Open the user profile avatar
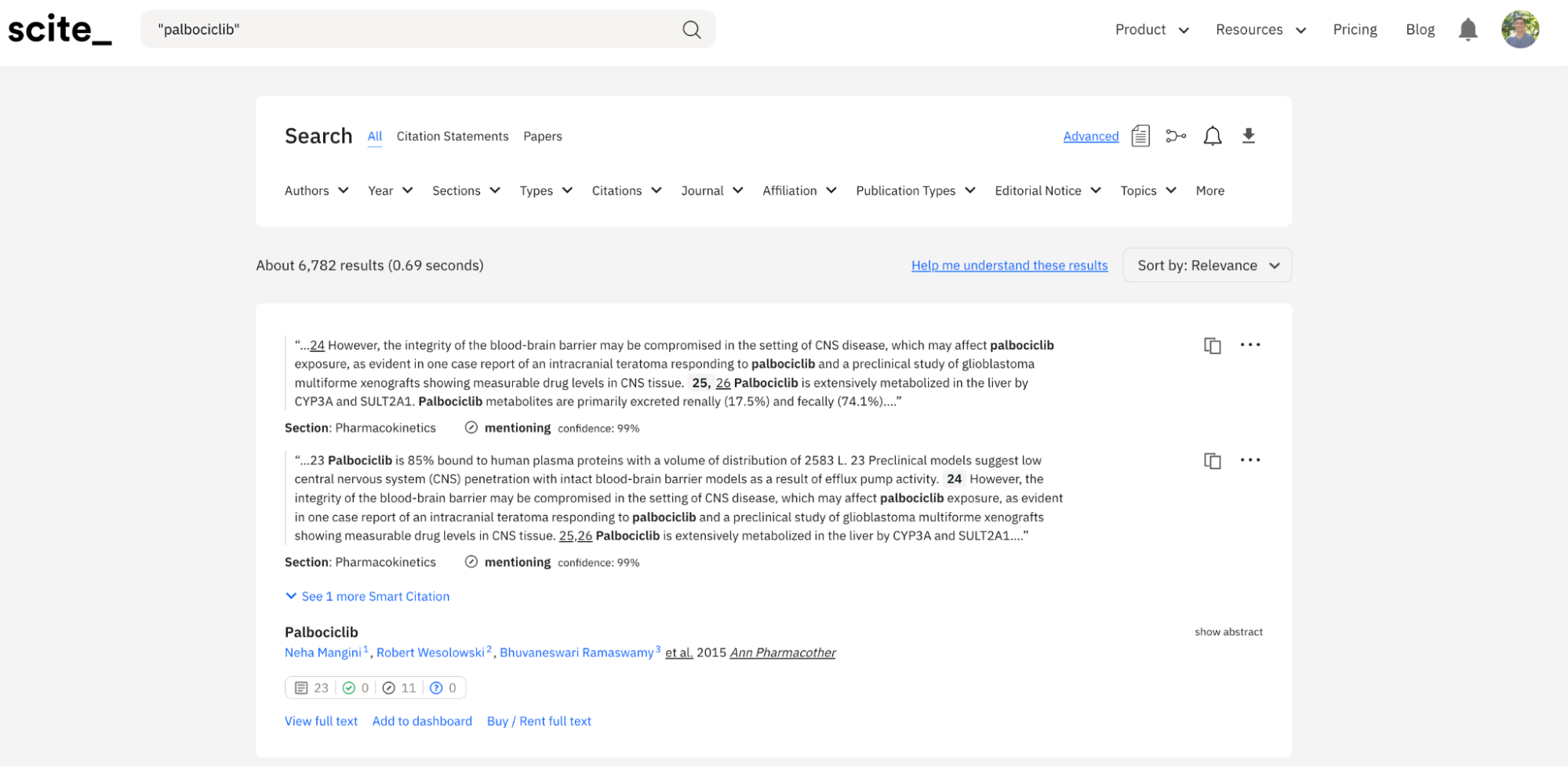This screenshot has height=767, width=1568. point(1519,30)
